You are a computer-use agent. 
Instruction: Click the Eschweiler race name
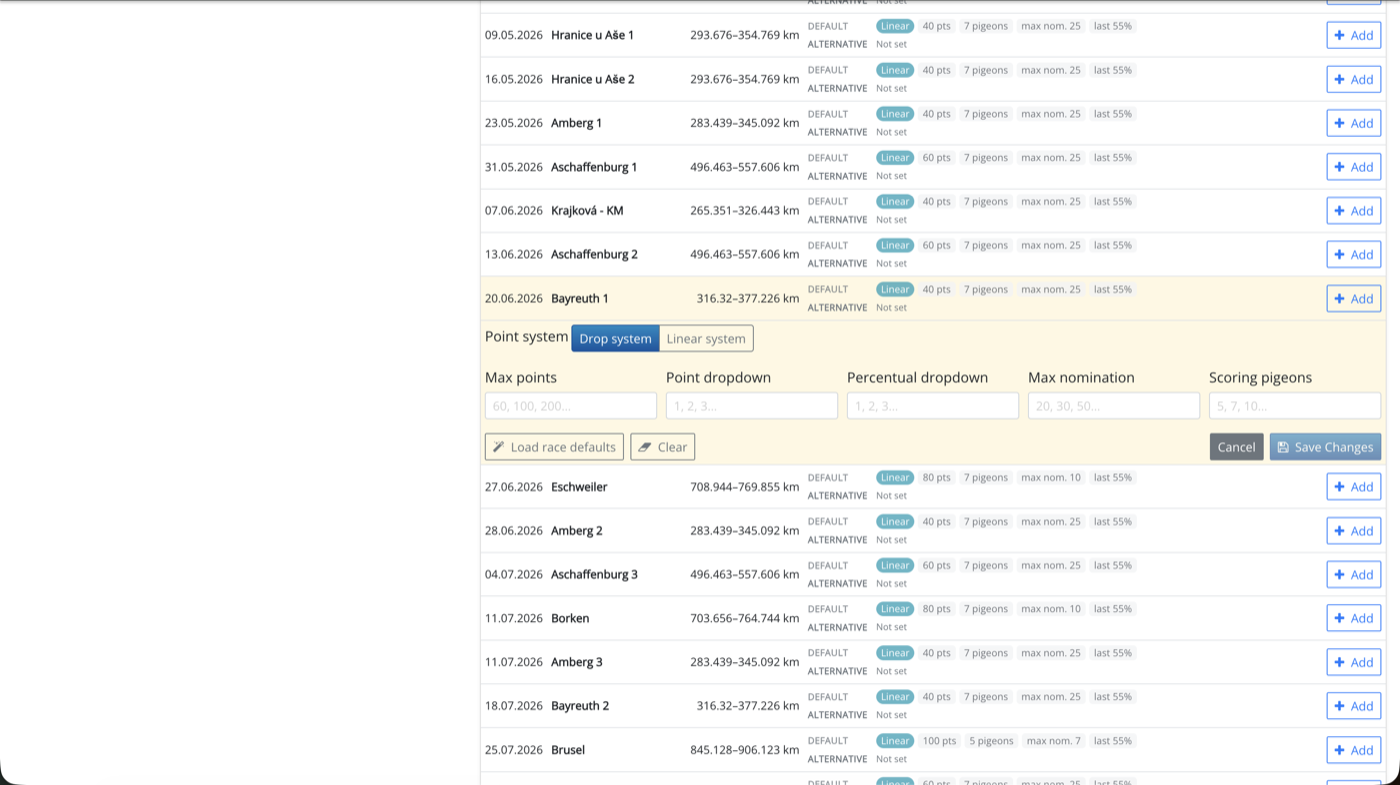579,487
